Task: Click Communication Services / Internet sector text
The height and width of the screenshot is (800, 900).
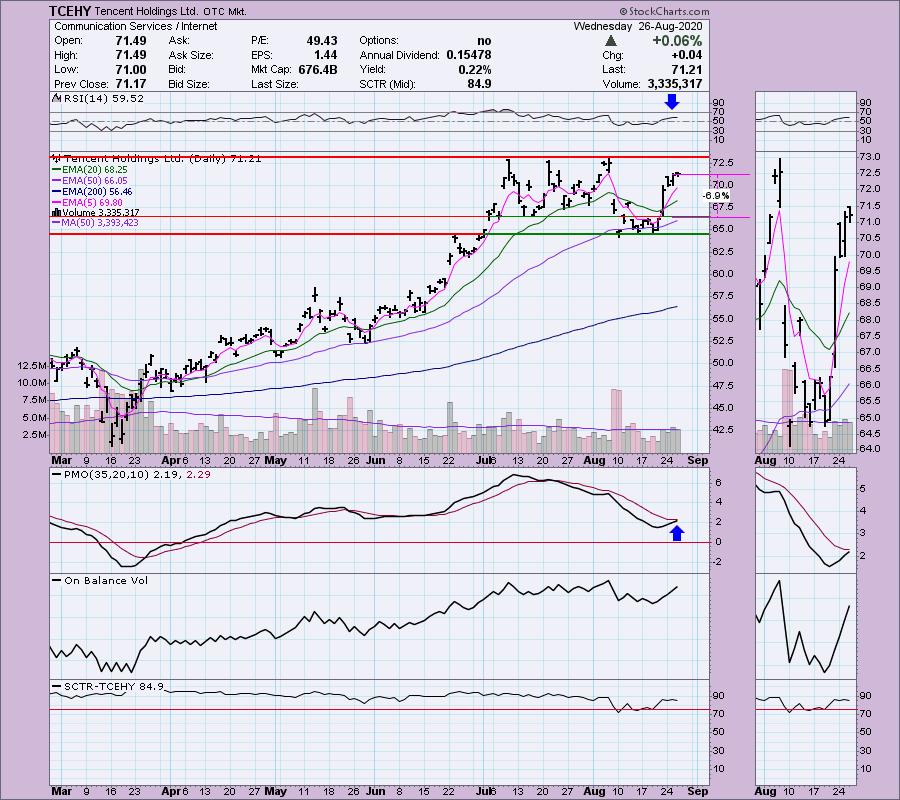Action: [135, 26]
